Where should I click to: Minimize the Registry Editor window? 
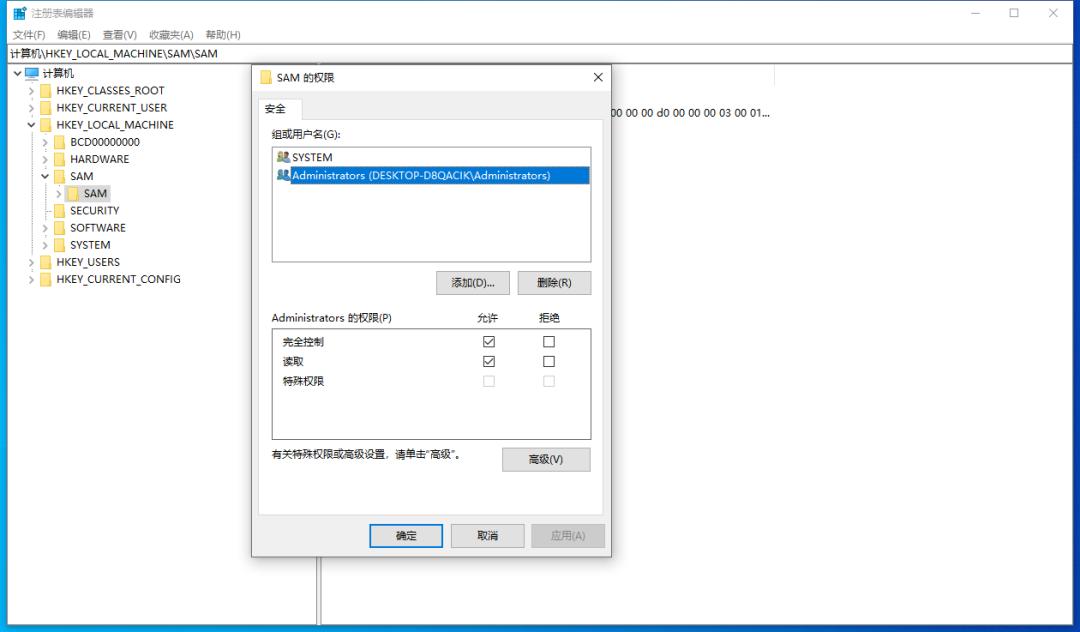(x=975, y=13)
